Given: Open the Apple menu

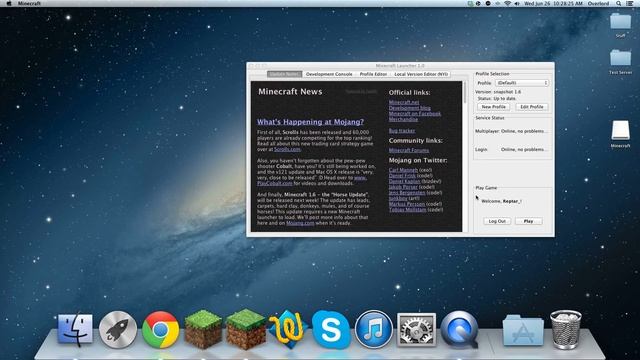Looking at the screenshot, I should point(9,3).
